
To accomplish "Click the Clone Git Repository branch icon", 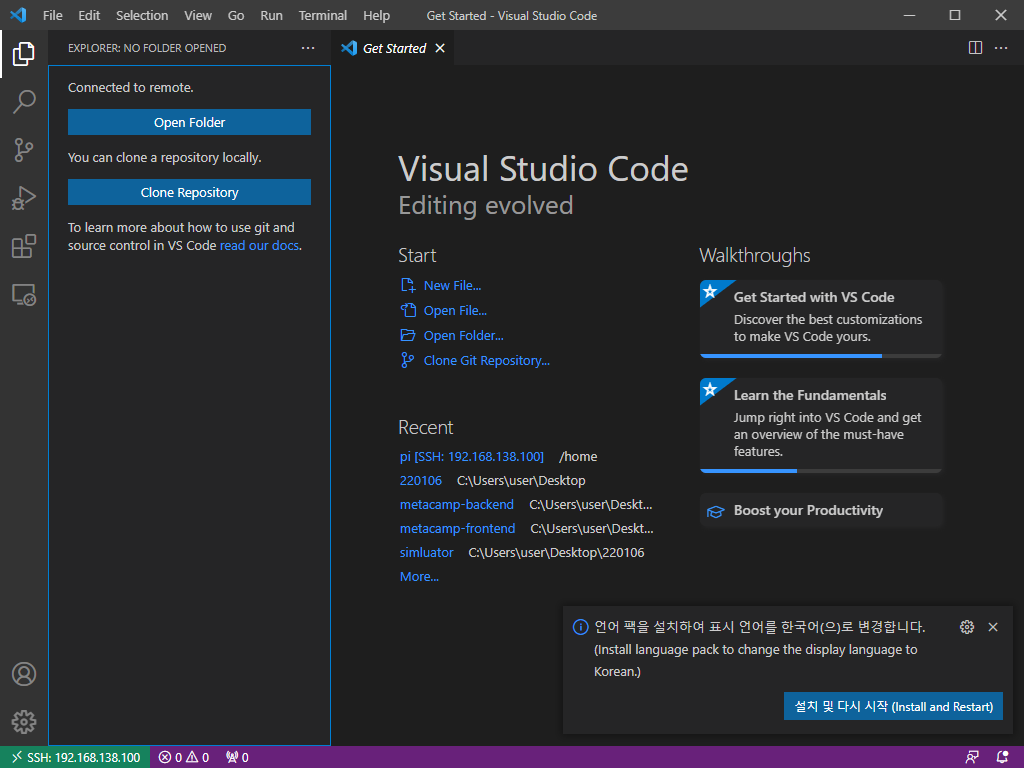I will (408, 360).
